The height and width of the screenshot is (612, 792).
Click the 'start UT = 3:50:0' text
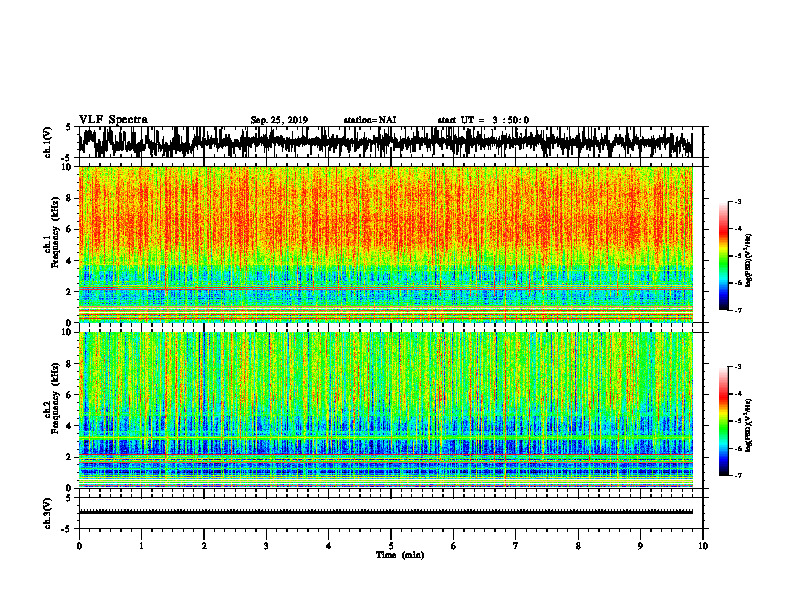[x=483, y=120]
